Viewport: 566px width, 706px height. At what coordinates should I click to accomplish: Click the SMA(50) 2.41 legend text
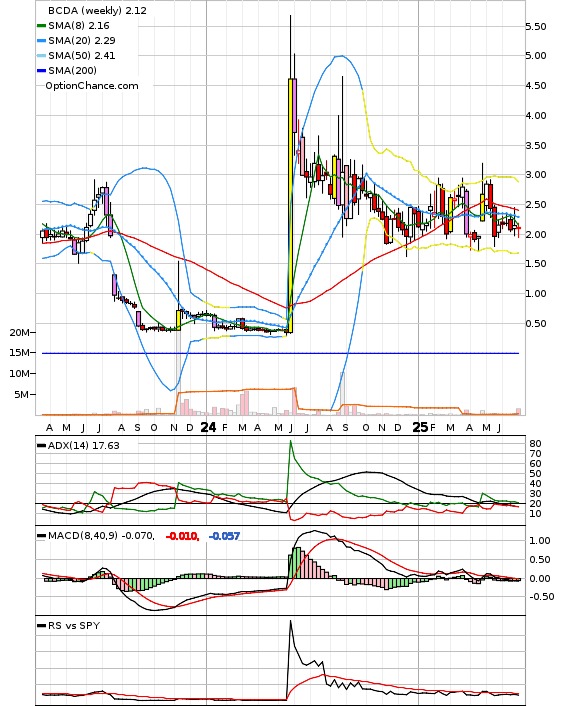click(82, 55)
